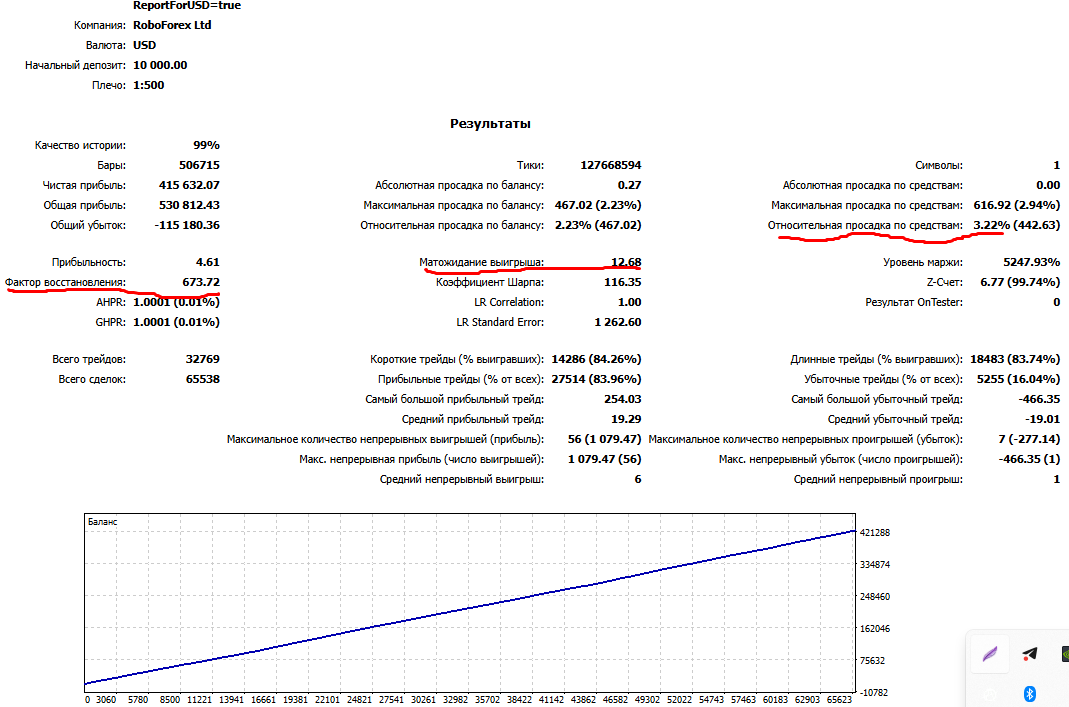Click the loss trades value 5255 (16.04%)
The image size is (1069, 707).
pos(1019,379)
